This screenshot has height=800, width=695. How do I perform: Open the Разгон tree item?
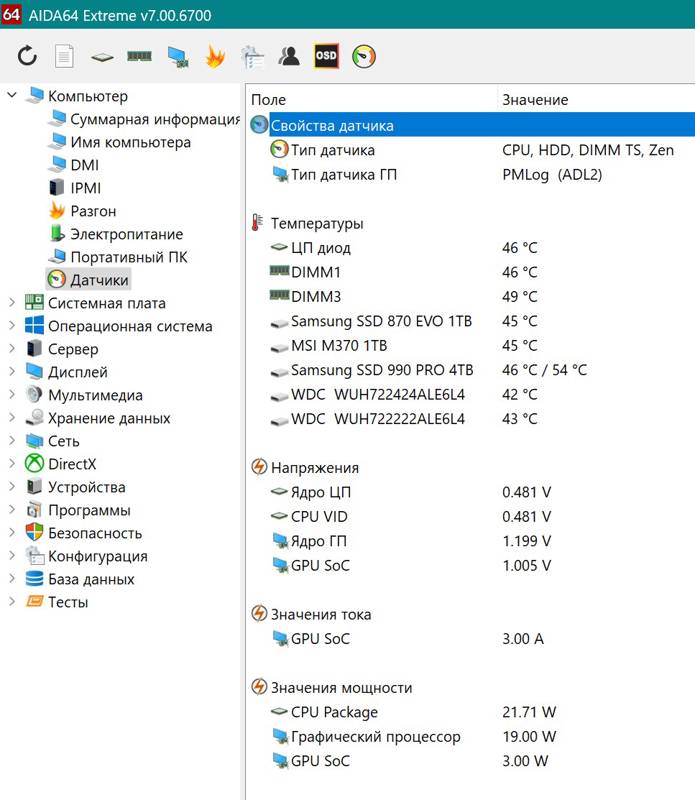pos(93,211)
